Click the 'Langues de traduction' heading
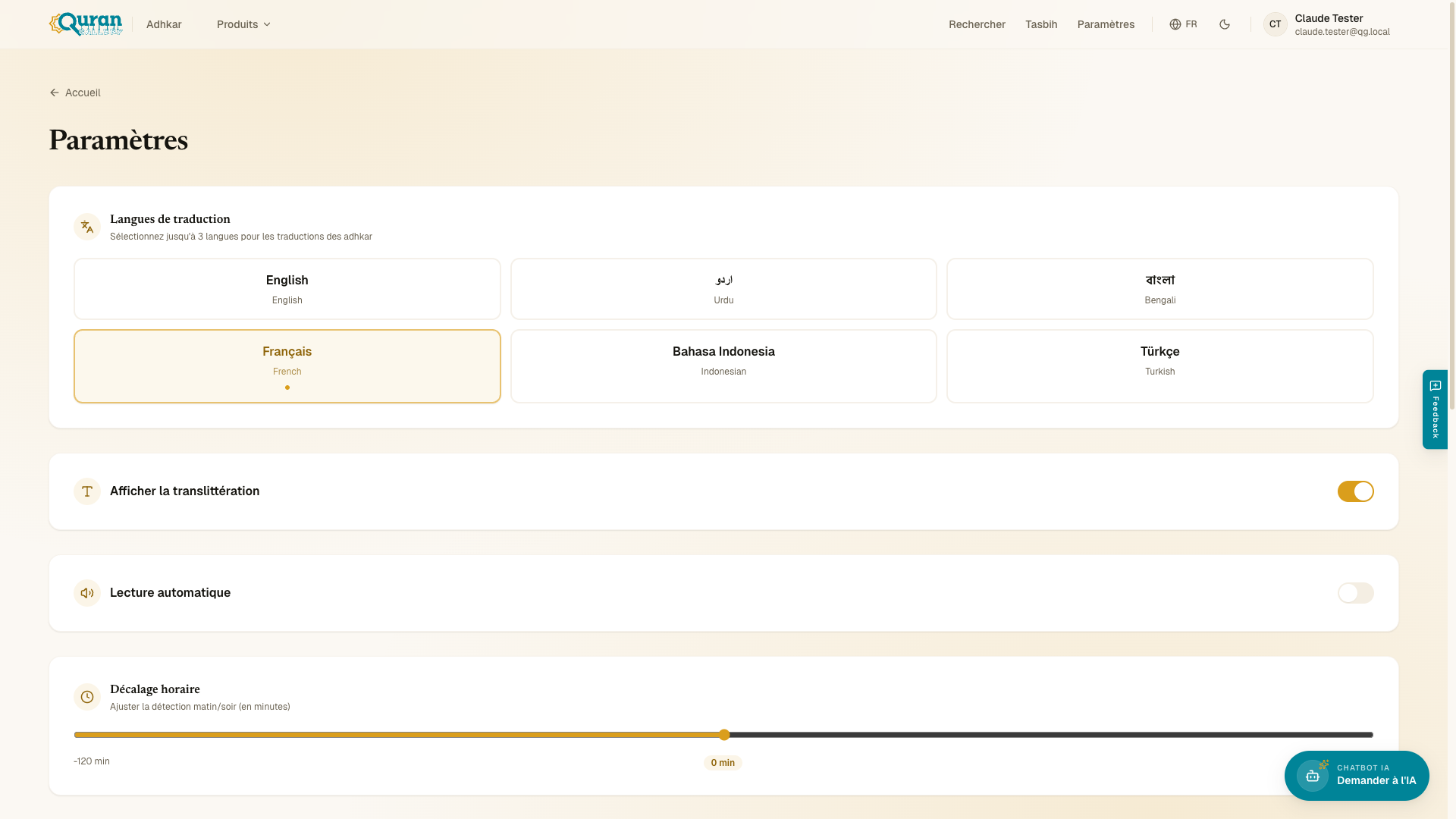1456x819 pixels. tap(170, 219)
